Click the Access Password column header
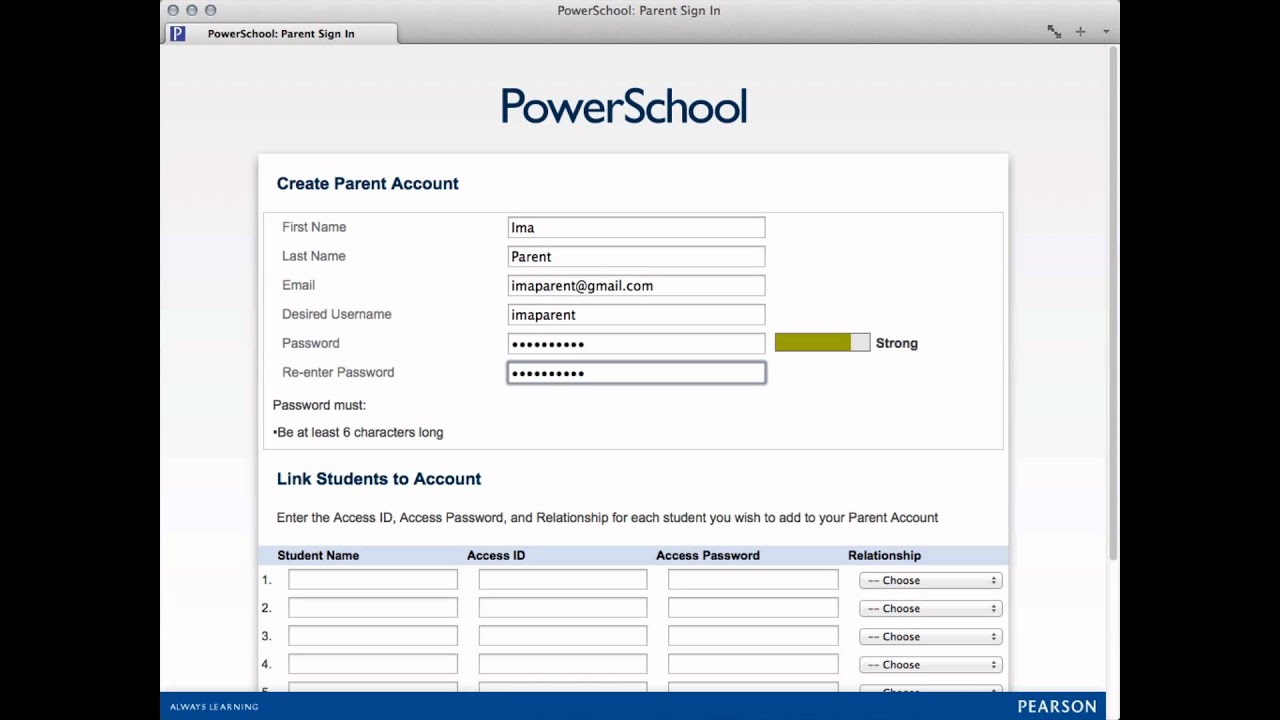The image size is (1280, 720). [708, 555]
